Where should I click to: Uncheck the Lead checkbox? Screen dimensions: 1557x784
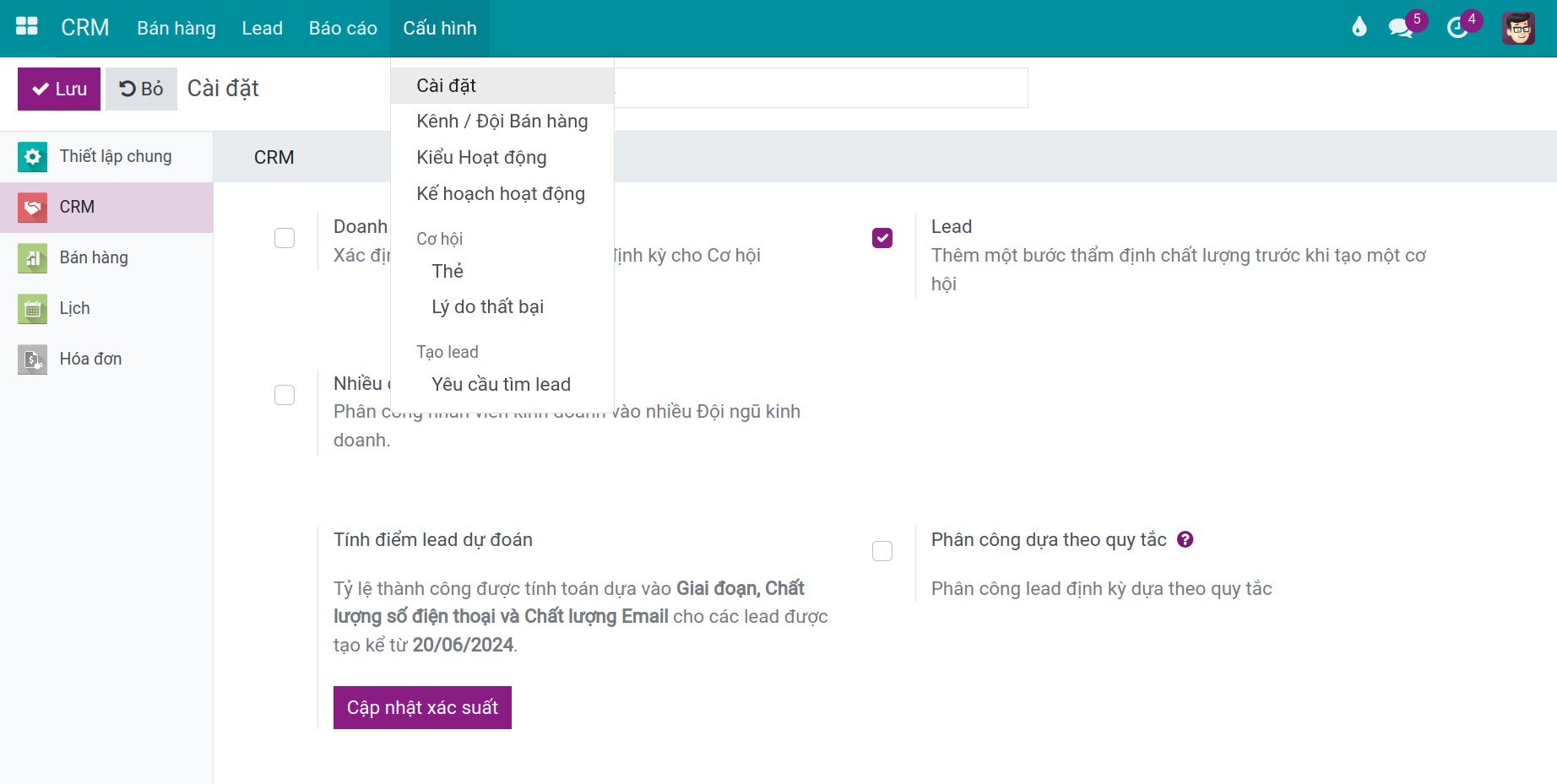point(882,238)
